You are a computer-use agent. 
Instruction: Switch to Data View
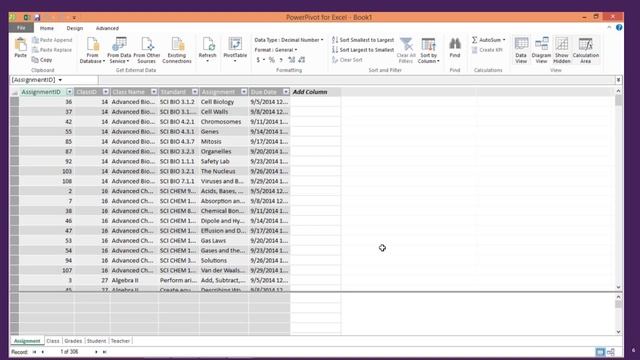[x=521, y=50]
